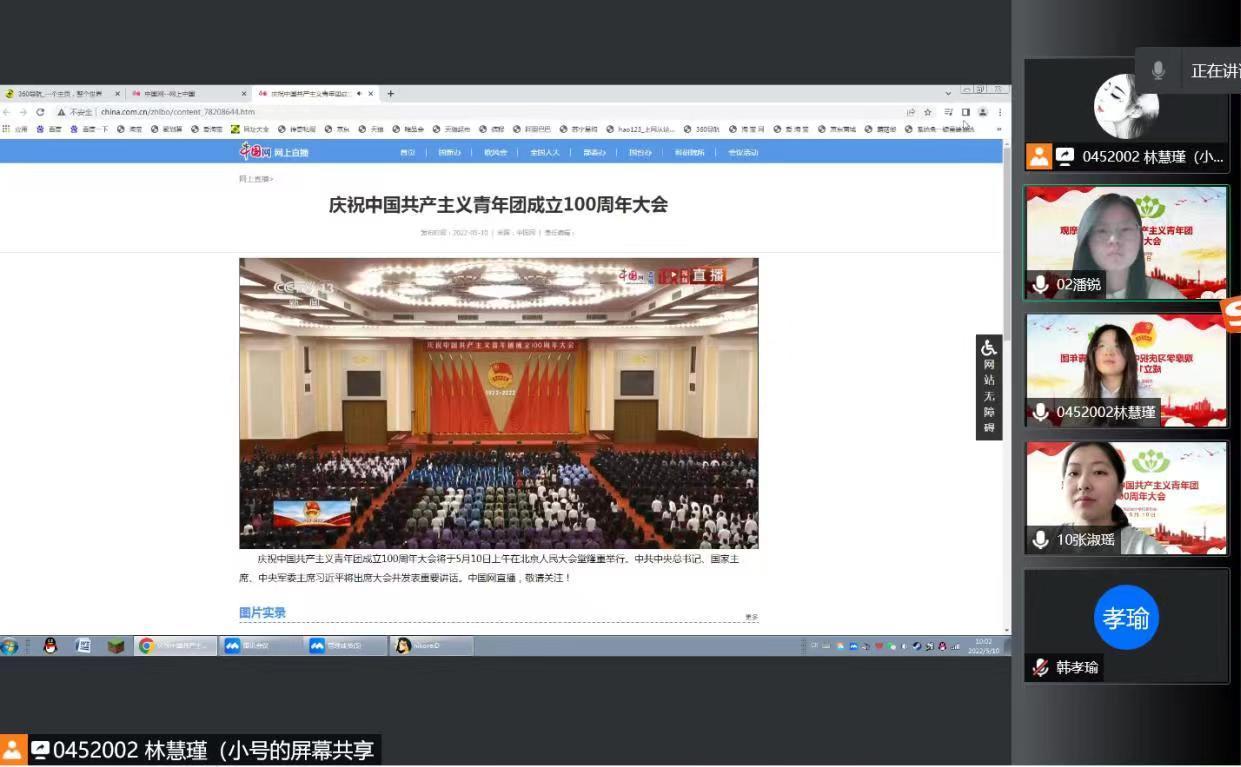Click the 图片实录 section heading

[262, 613]
